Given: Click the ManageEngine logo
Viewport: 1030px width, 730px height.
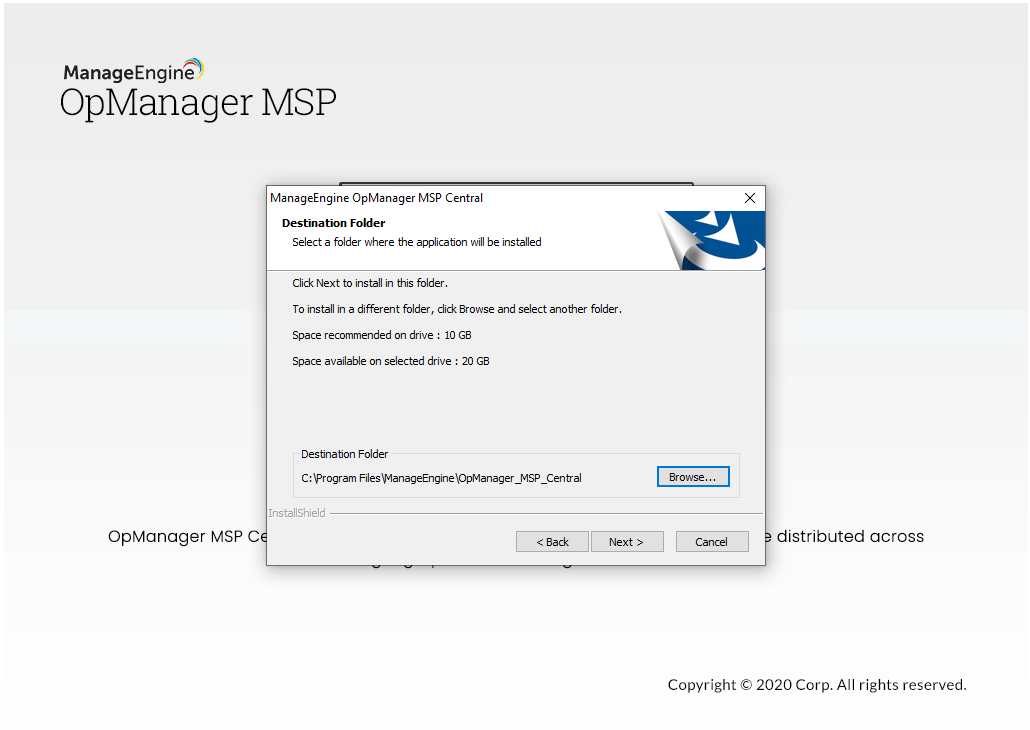Looking at the screenshot, I should 133,69.
